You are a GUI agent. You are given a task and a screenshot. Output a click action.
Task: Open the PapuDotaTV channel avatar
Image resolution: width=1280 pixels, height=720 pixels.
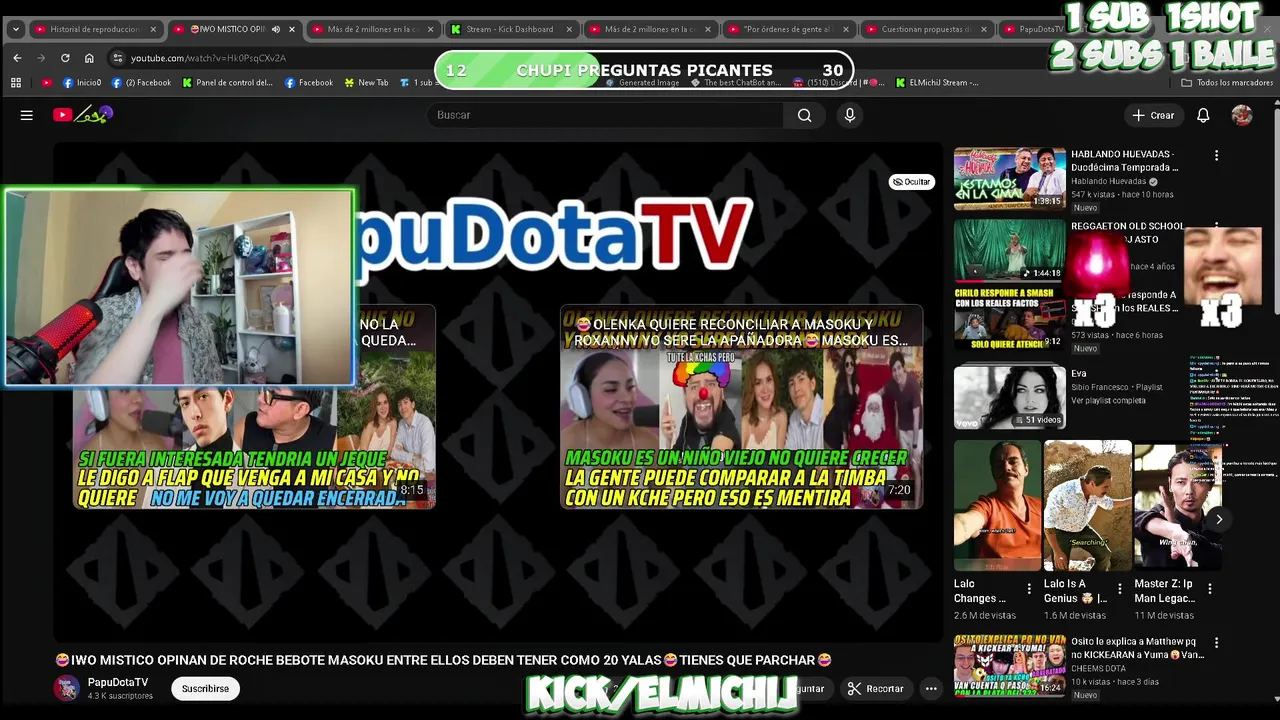67,688
